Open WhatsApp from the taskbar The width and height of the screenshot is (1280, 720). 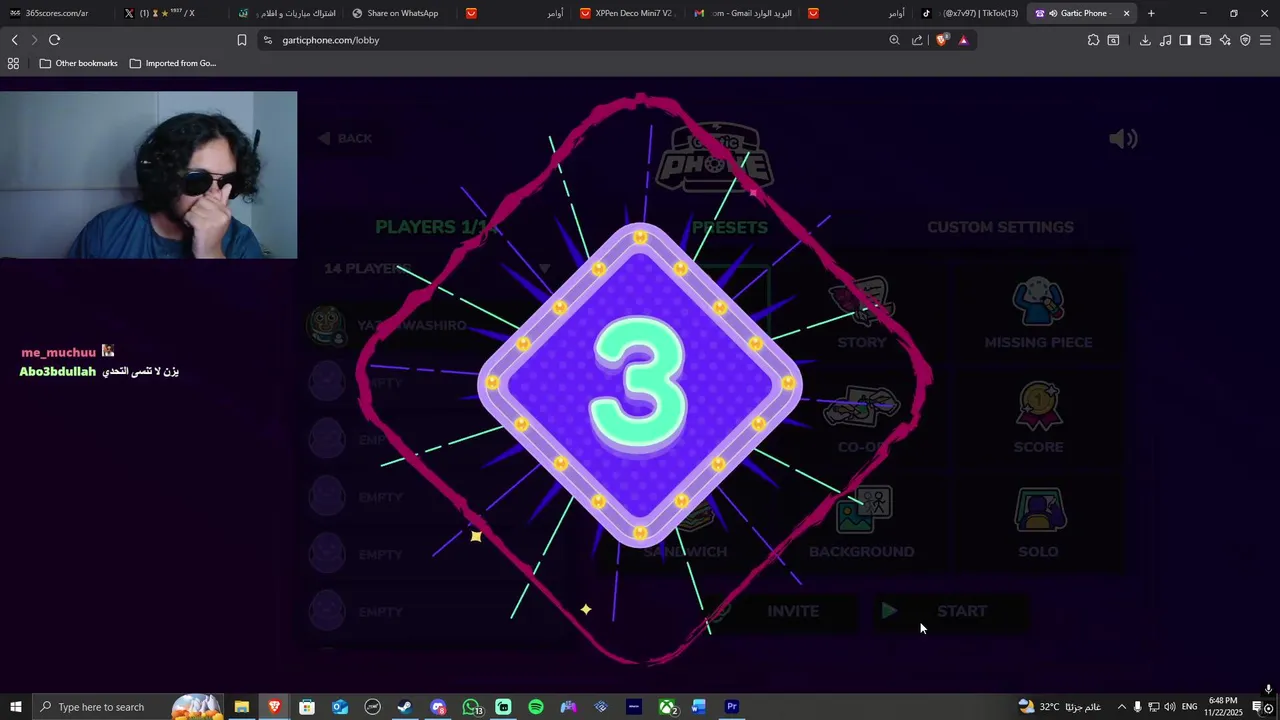[x=471, y=707]
